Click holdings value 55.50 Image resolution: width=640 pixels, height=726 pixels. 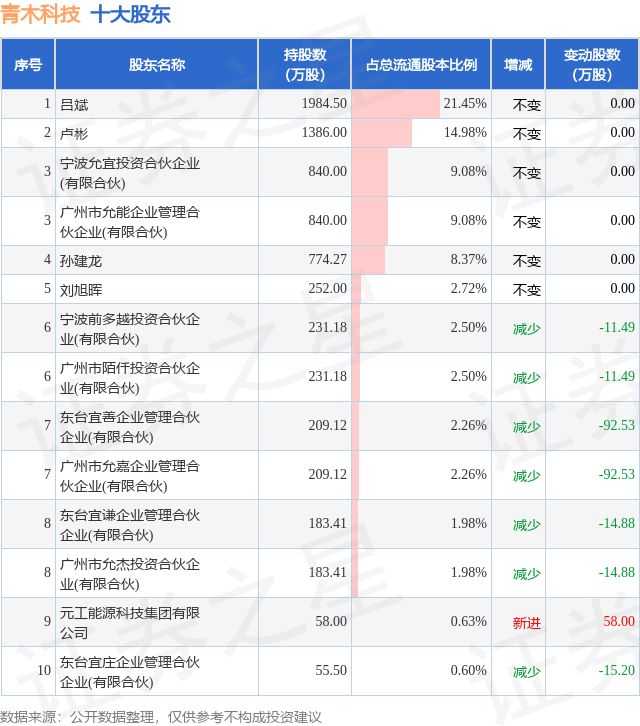pyautogui.click(x=331, y=670)
